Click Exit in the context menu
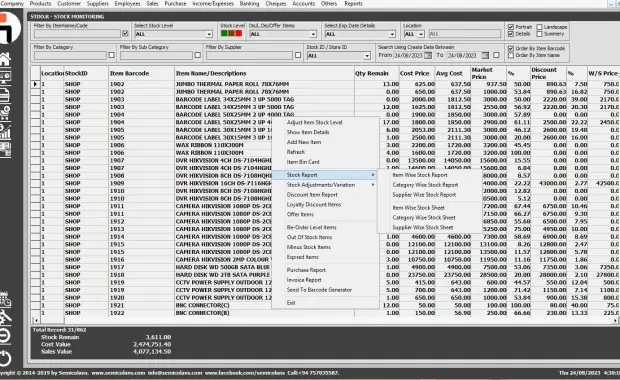Screen dimensions: 620x380 pyautogui.click(x=291, y=303)
